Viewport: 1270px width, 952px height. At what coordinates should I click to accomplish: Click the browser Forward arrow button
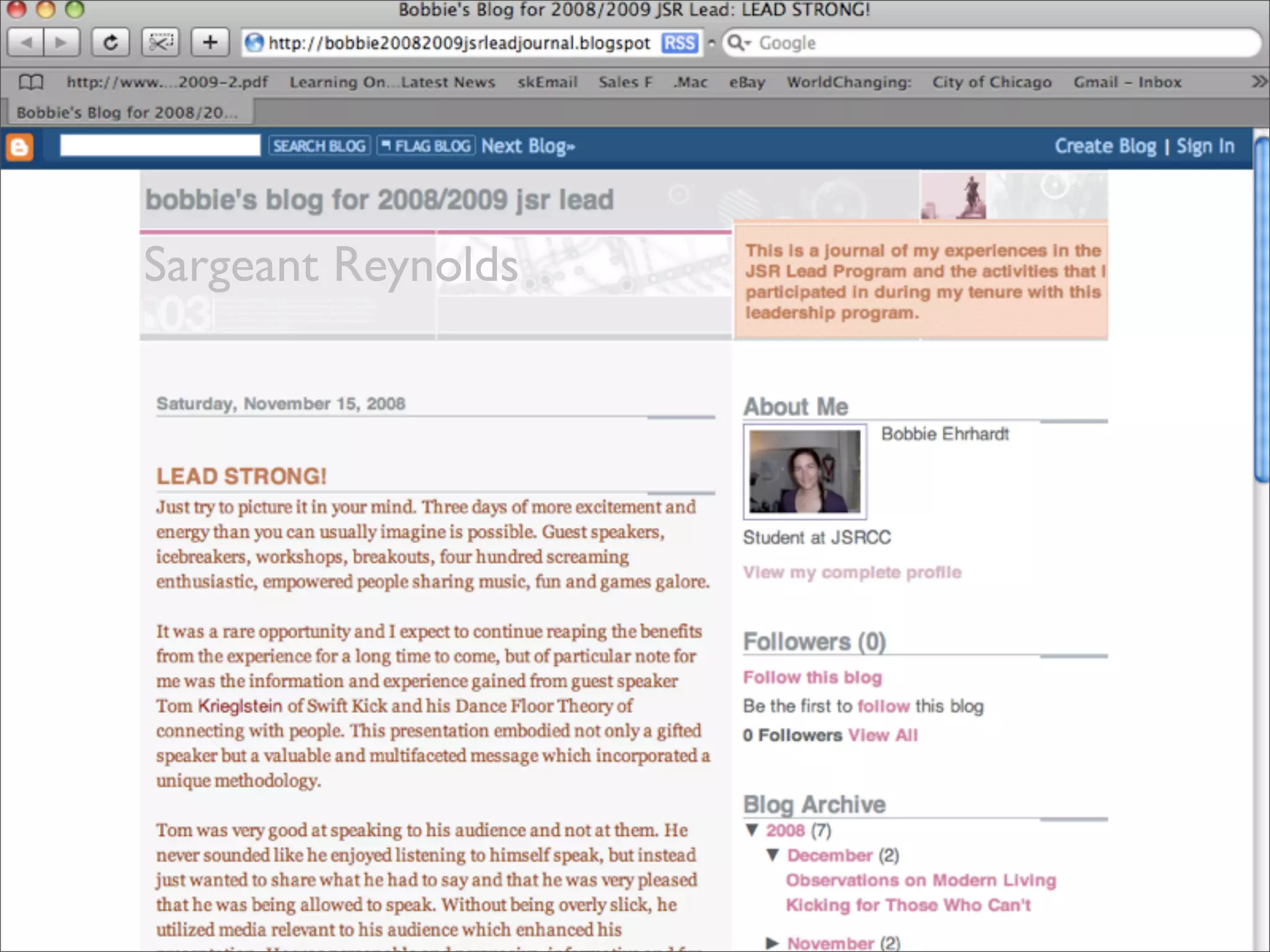[61, 43]
